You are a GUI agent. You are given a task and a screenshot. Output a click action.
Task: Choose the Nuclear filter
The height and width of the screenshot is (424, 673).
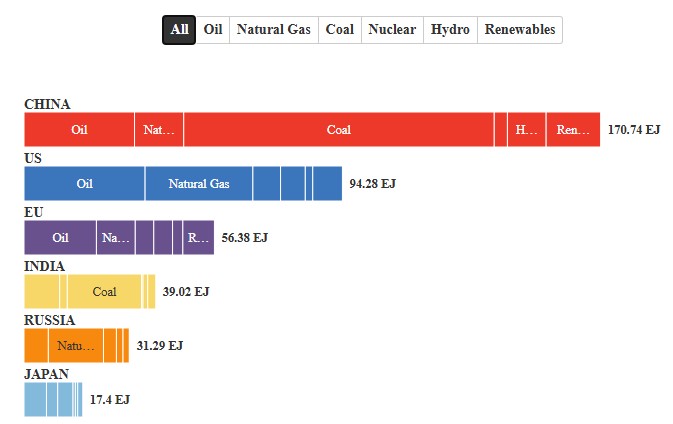[392, 30]
